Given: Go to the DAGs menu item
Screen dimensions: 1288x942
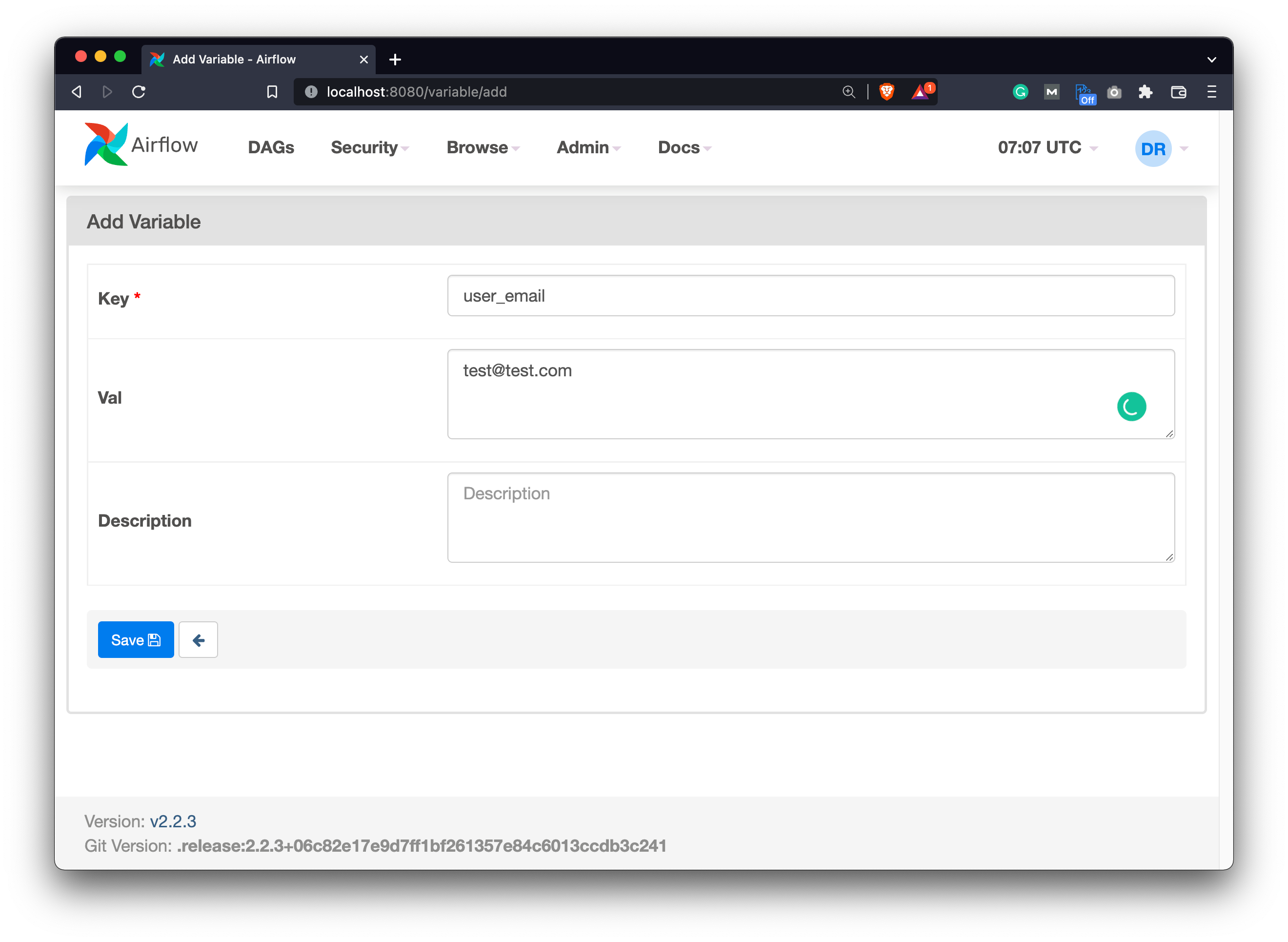Looking at the screenshot, I should 271,148.
